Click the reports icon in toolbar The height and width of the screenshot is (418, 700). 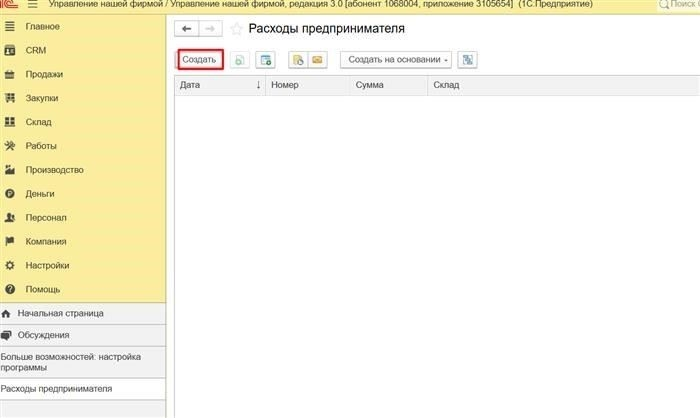pos(298,60)
